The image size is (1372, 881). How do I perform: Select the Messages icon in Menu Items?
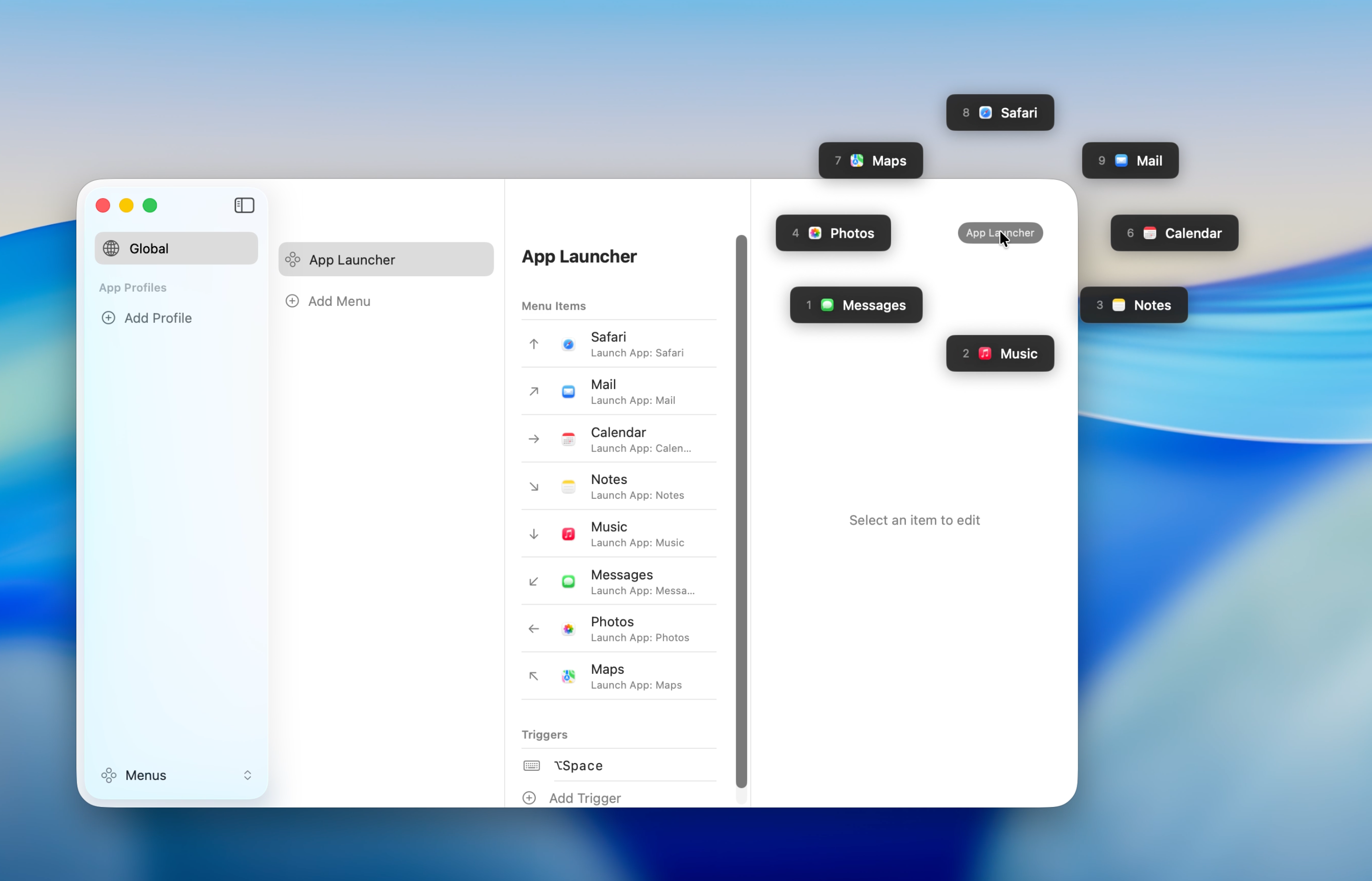pyautogui.click(x=568, y=581)
